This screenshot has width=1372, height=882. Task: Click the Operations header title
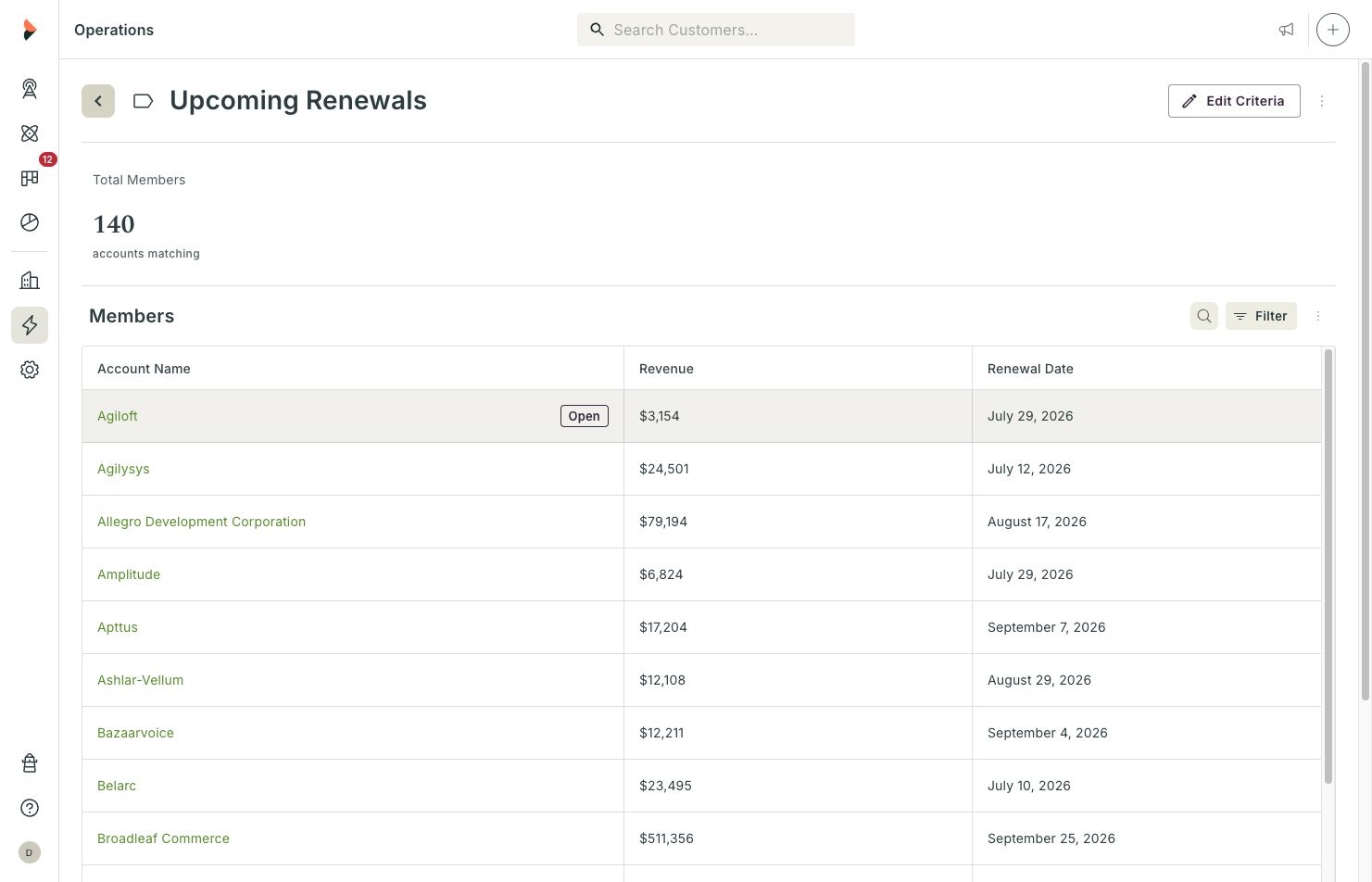[114, 30]
